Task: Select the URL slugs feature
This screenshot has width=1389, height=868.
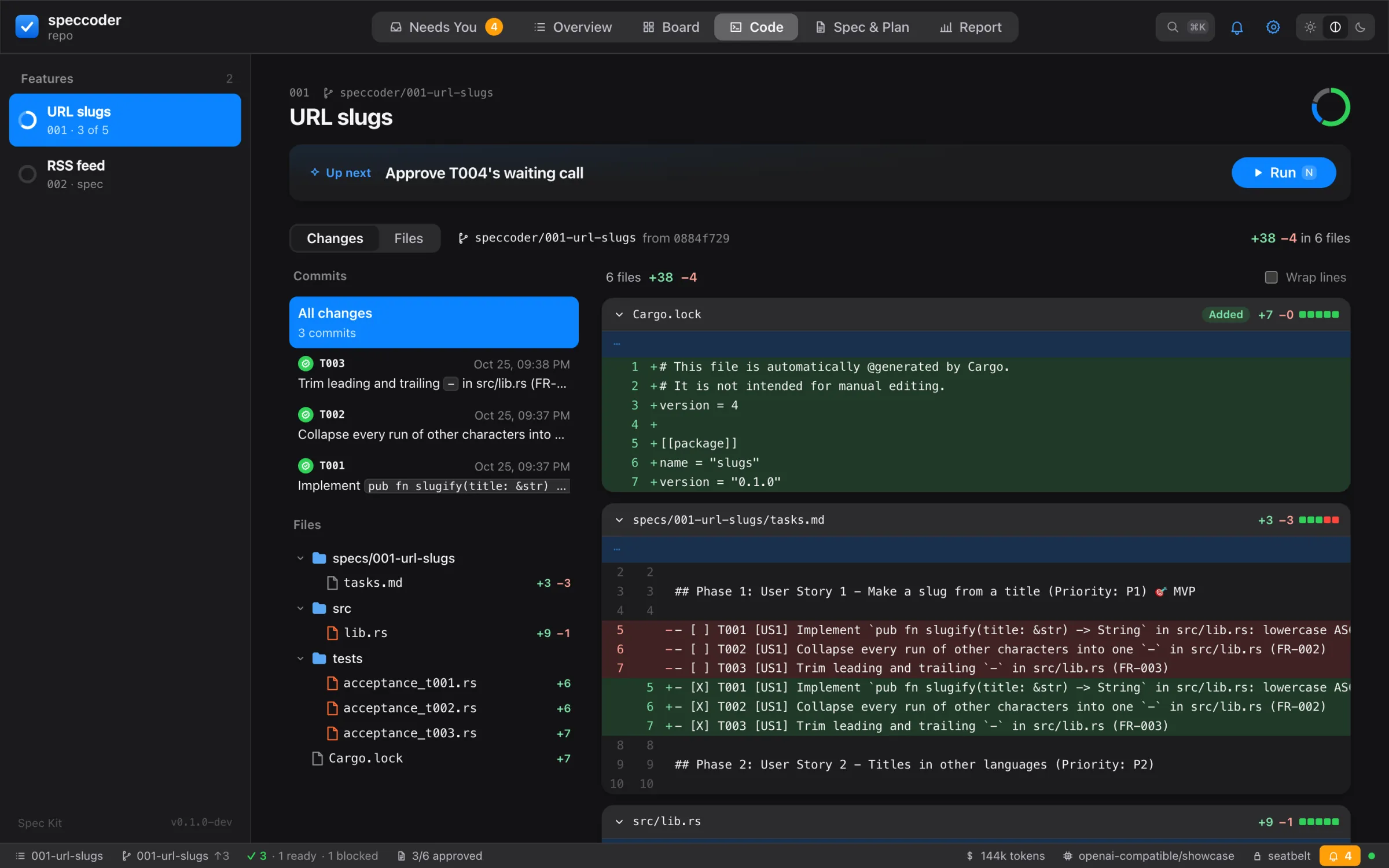Action: 125,120
